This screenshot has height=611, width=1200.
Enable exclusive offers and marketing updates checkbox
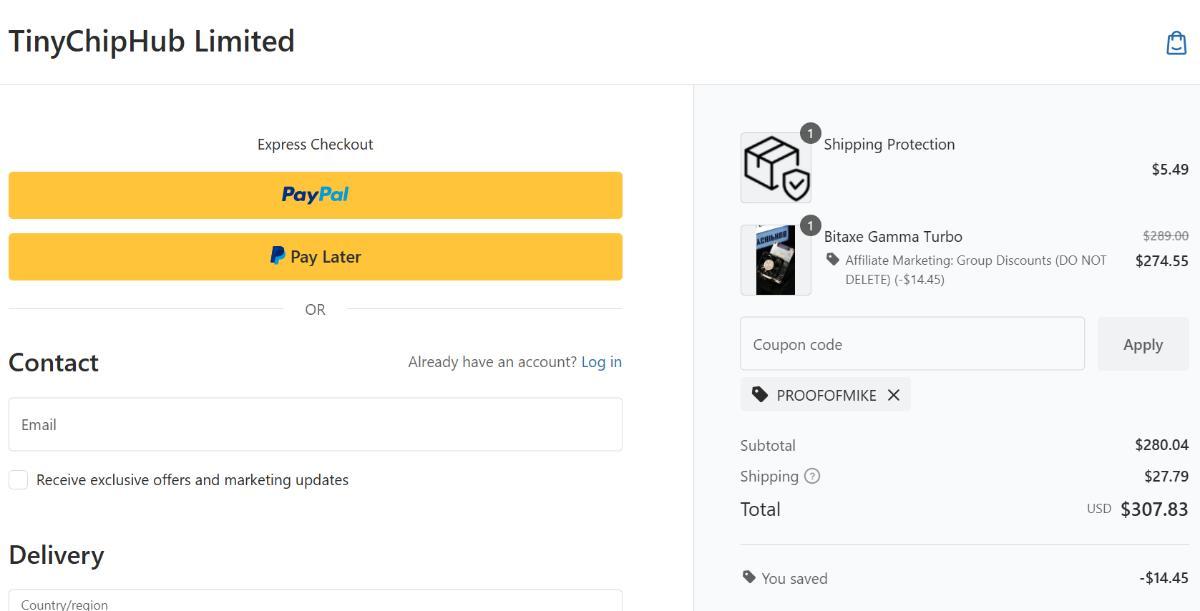19,480
